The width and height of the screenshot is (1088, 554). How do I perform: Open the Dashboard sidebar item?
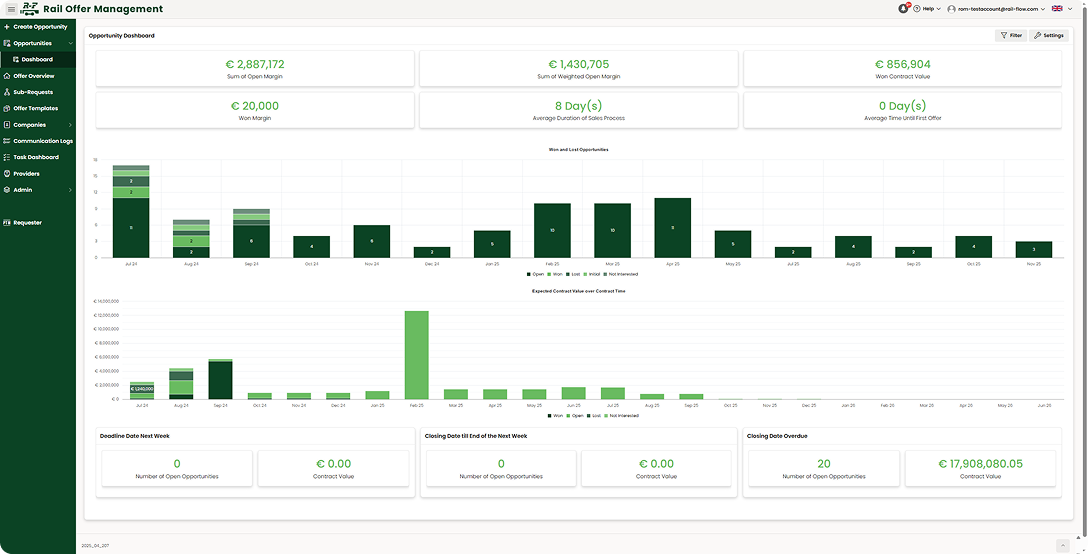coord(37,60)
